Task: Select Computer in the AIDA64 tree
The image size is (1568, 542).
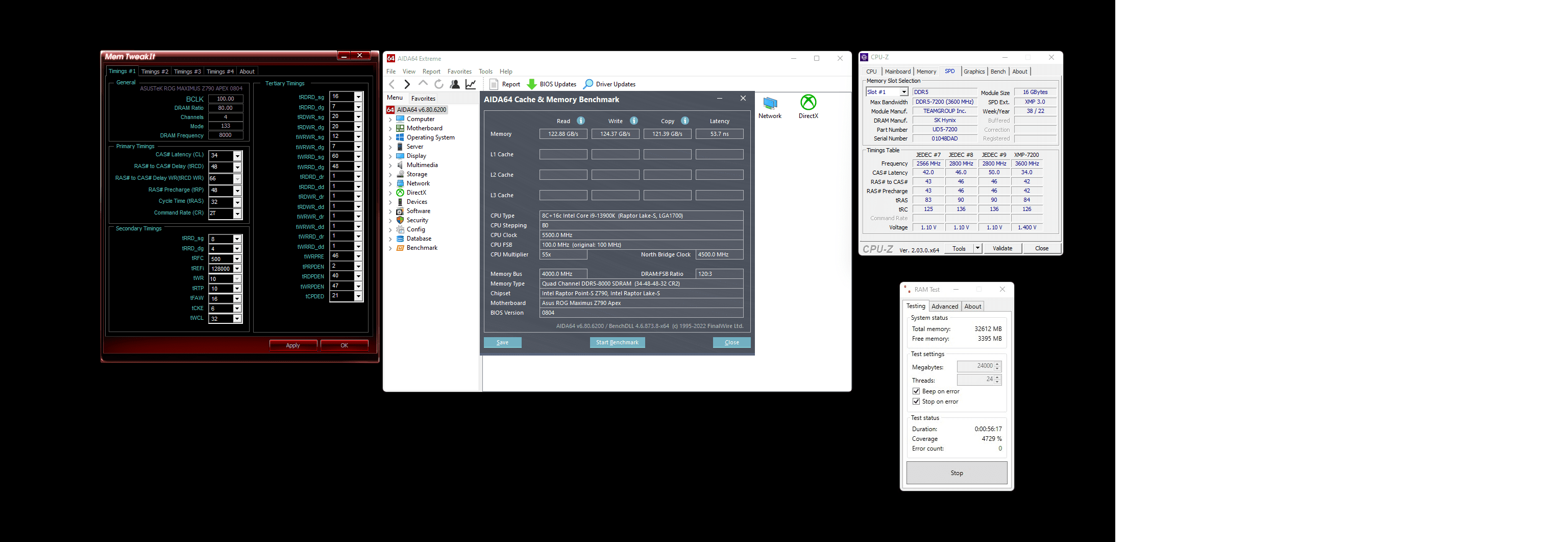Action: coord(420,119)
